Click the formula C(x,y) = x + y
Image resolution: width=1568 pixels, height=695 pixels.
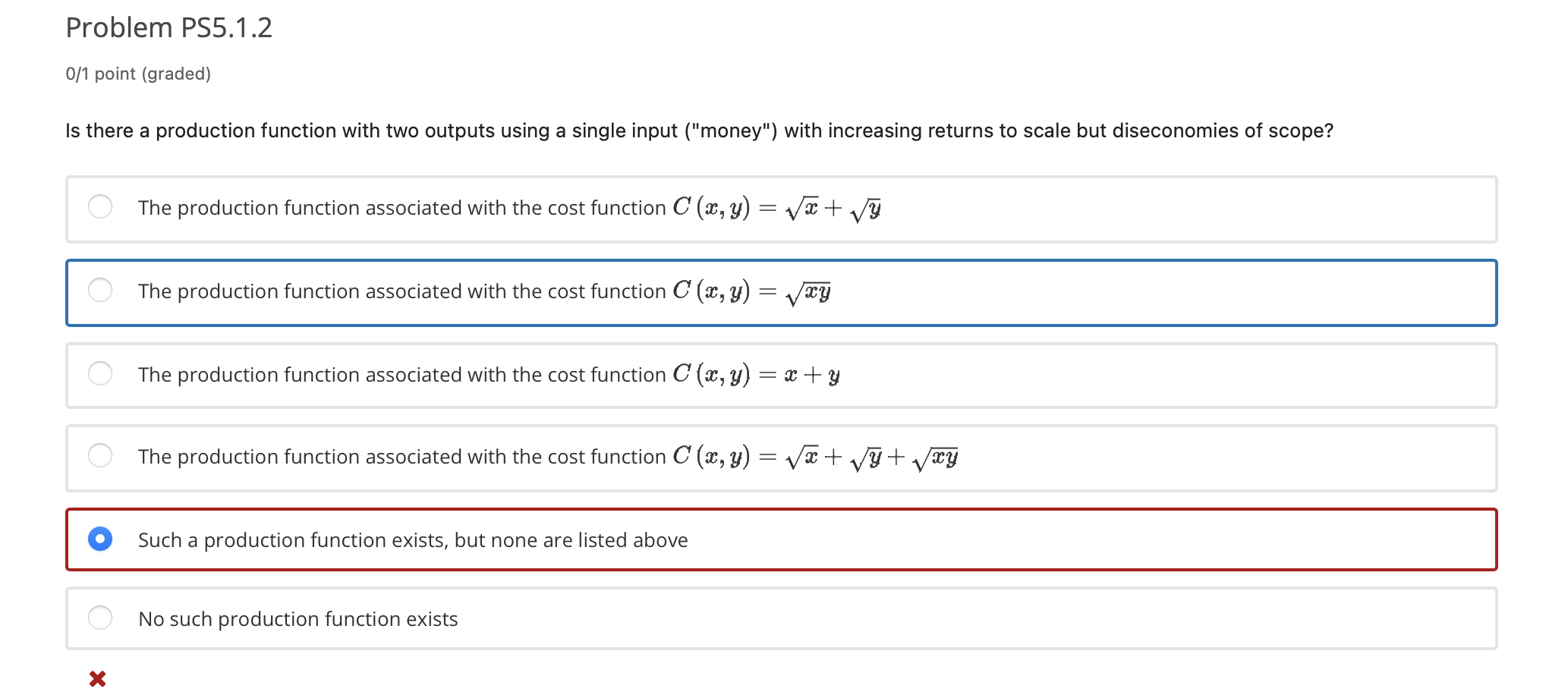[x=756, y=373]
